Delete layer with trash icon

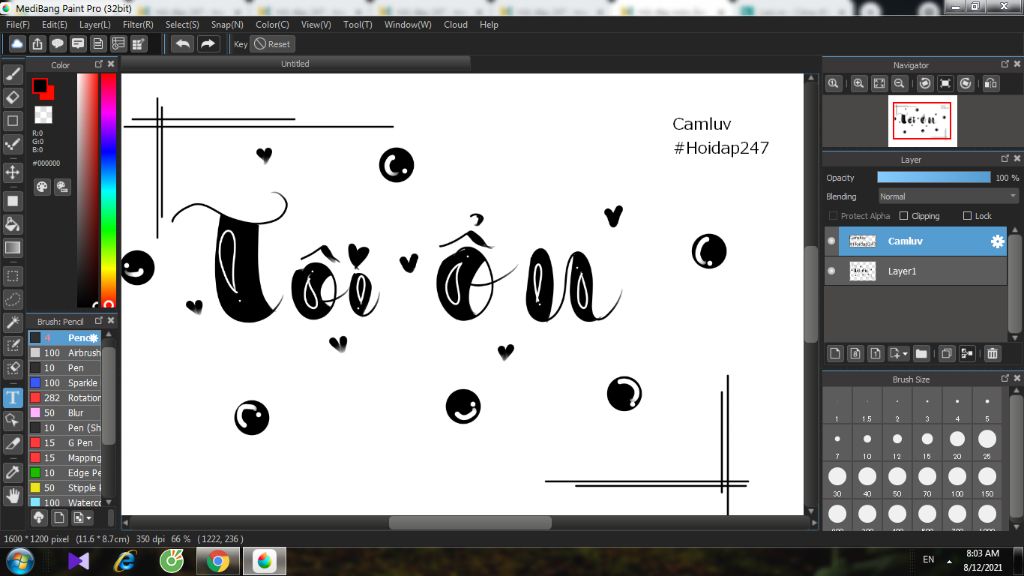pos(992,353)
